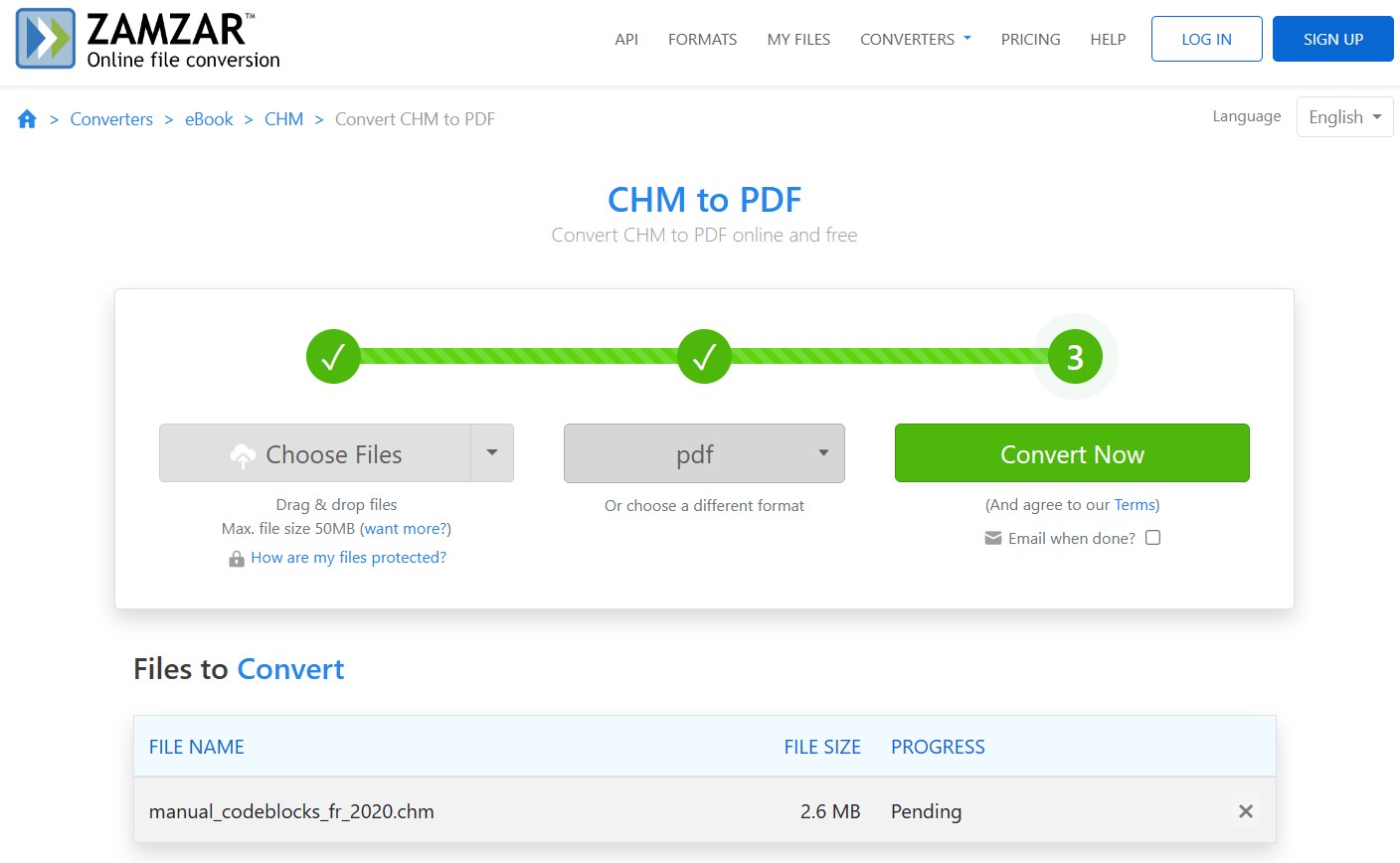Click the envelope icon beside Email when done
1400x863 pixels.
tap(993, 537)
